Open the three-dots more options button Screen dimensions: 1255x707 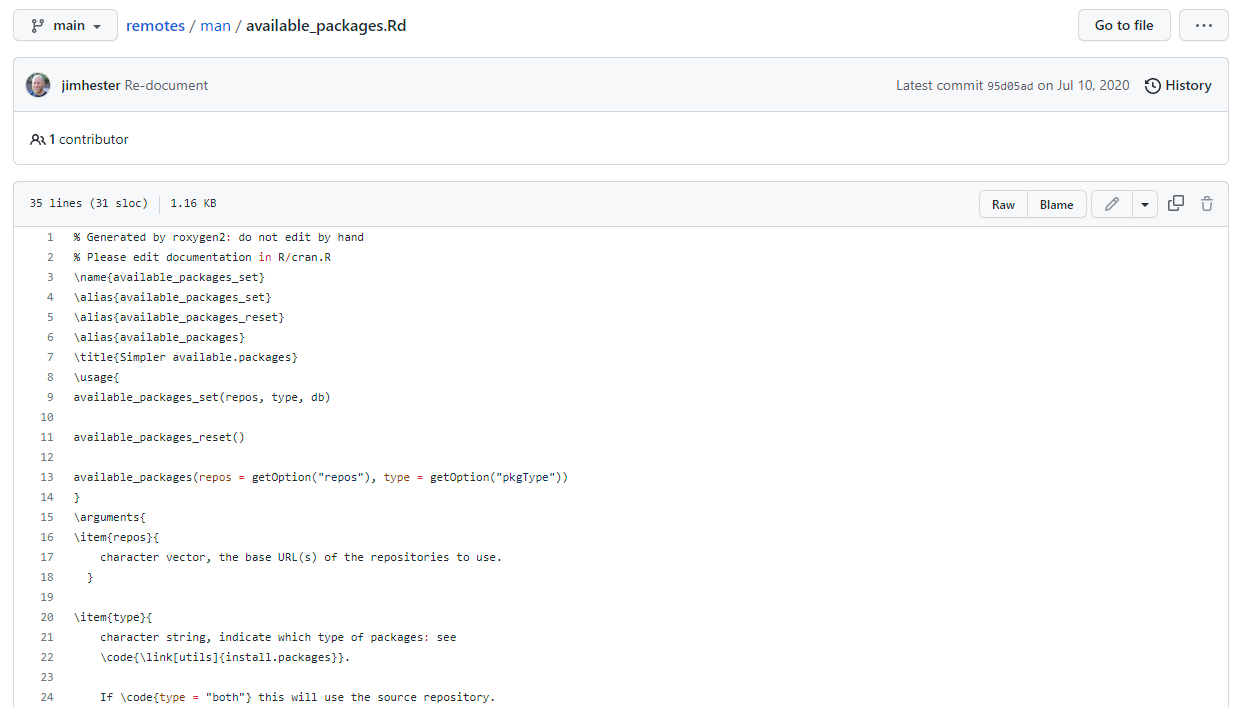point(1203,25)
